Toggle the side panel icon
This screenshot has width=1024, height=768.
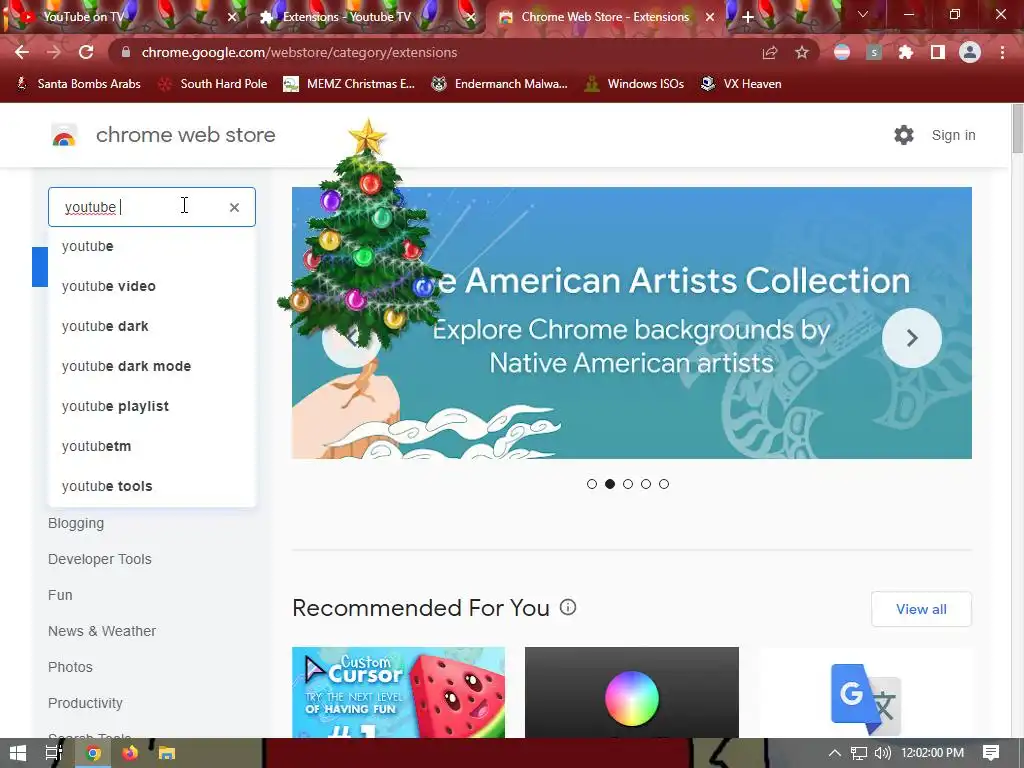938,53
